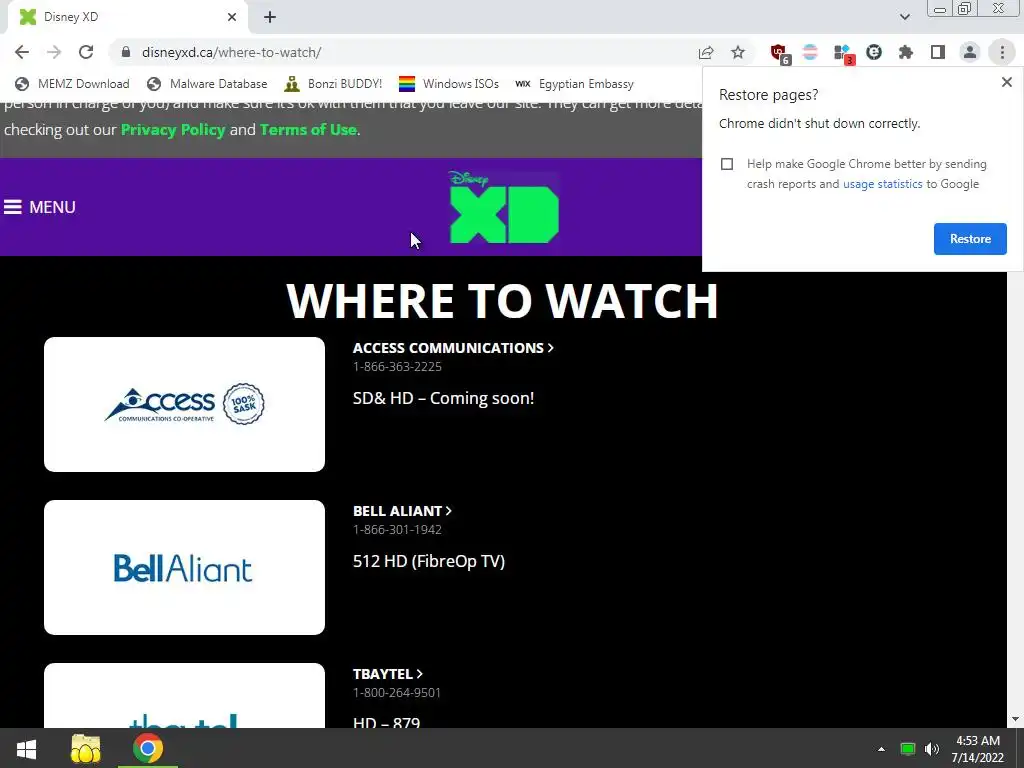
Task: Open the ACCESS COMMUNICATIONS provider link
Action: (453, 348)
